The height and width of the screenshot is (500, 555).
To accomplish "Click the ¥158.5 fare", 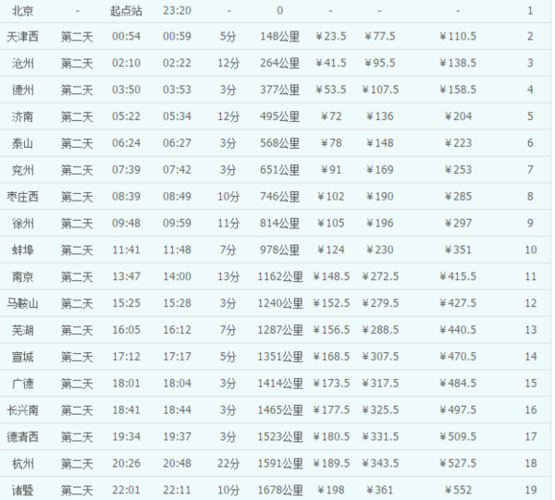I will point(458,90).
